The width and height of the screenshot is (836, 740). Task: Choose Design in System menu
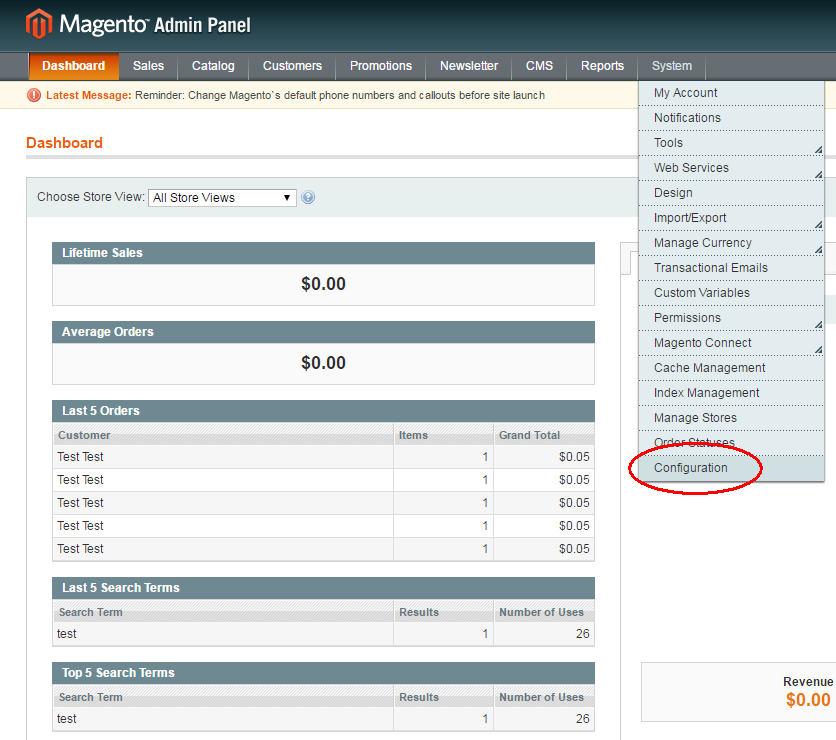(x=731, y=193)
